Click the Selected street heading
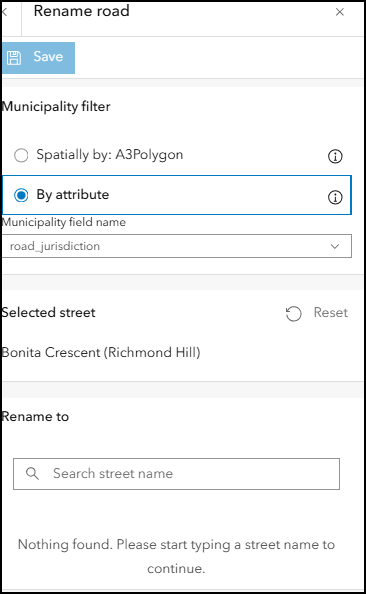 point(48,313)
